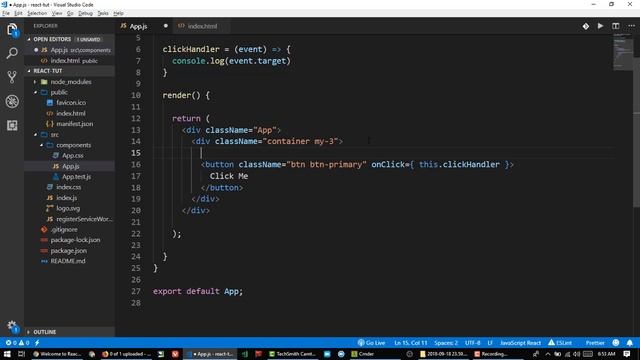Open the notifications bell icon
This screenshot has height=360, width=640.
630,343
